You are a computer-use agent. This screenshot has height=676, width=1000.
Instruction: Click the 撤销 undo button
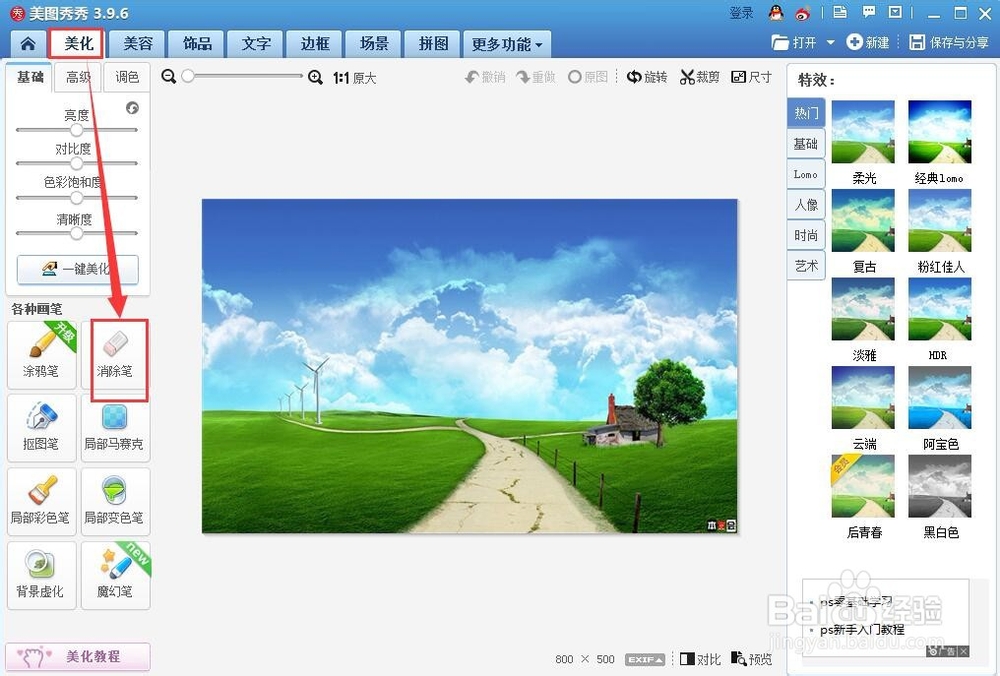pyautogui.click(x=485, y=77)
